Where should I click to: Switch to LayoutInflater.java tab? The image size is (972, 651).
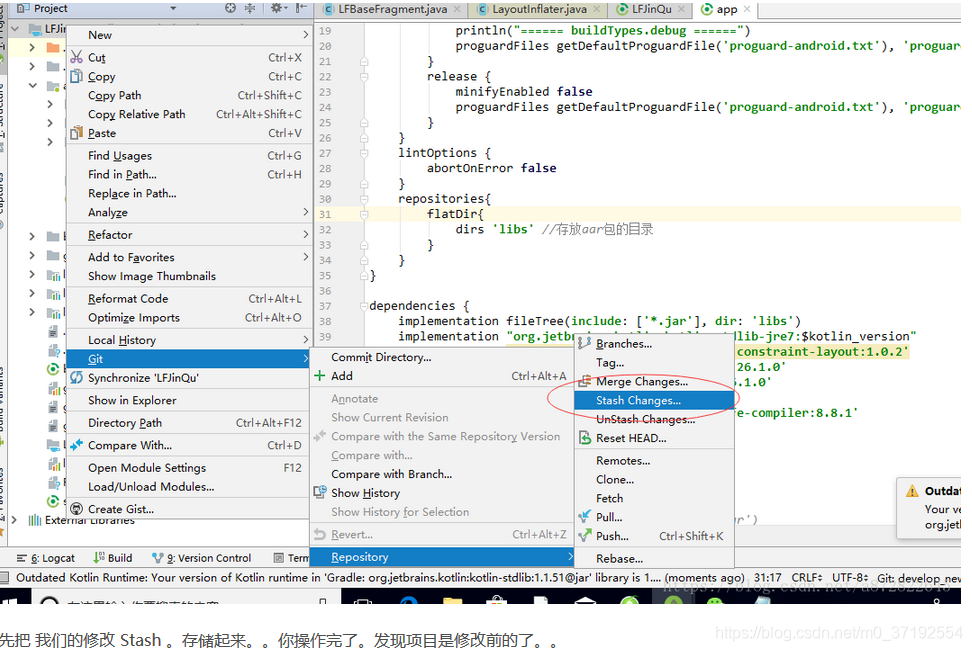pyautogui.click(x=539, y=9)
